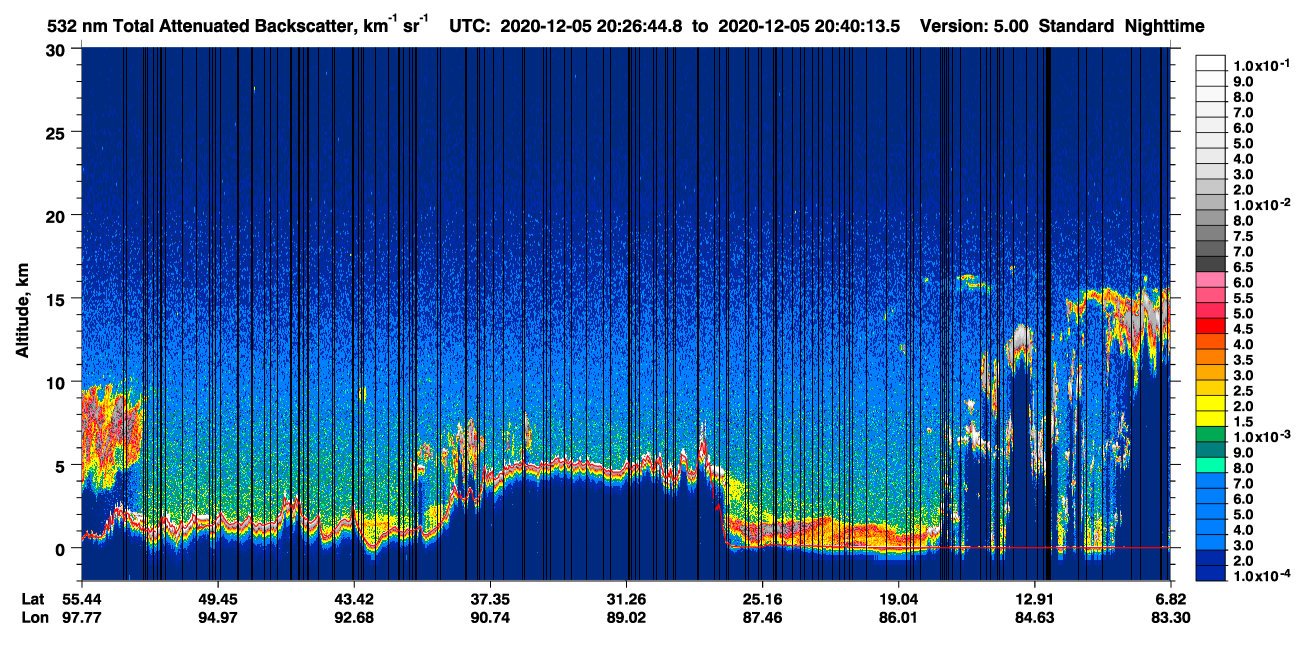Click the latitude value "37.35"
Viewport: 1300px width, 667px height.
tap(490, 599)
